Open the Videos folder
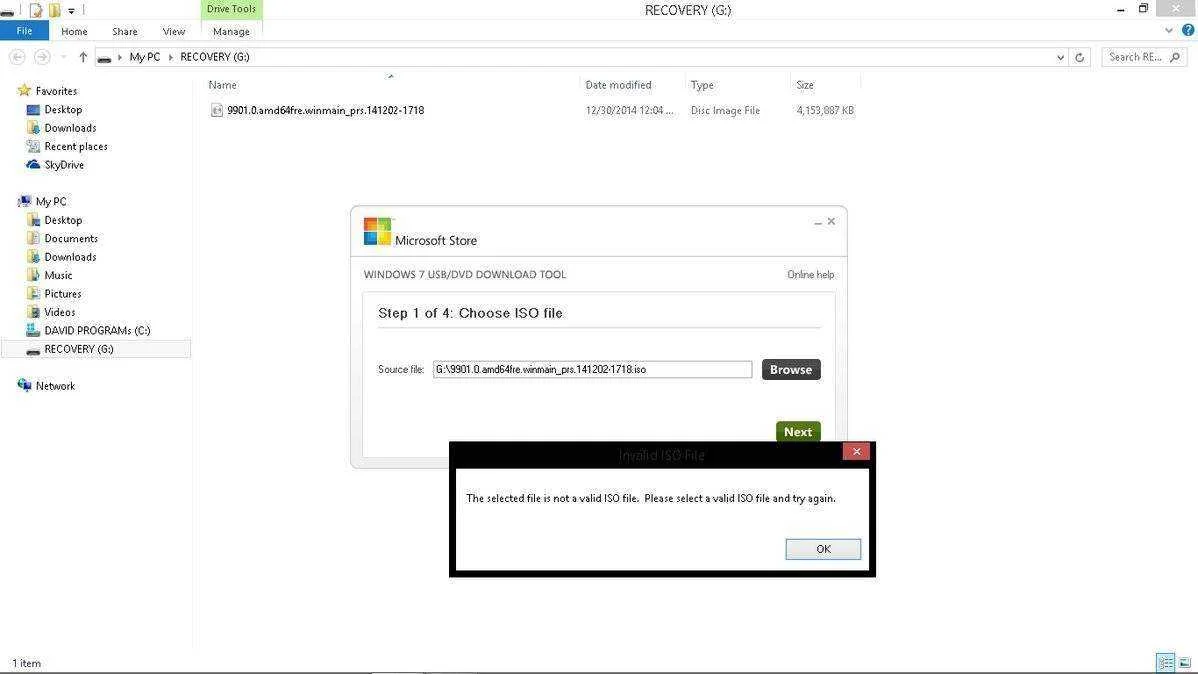Image resolution: width=1198 pixels, height=674 pixels. tap(60, 312)
